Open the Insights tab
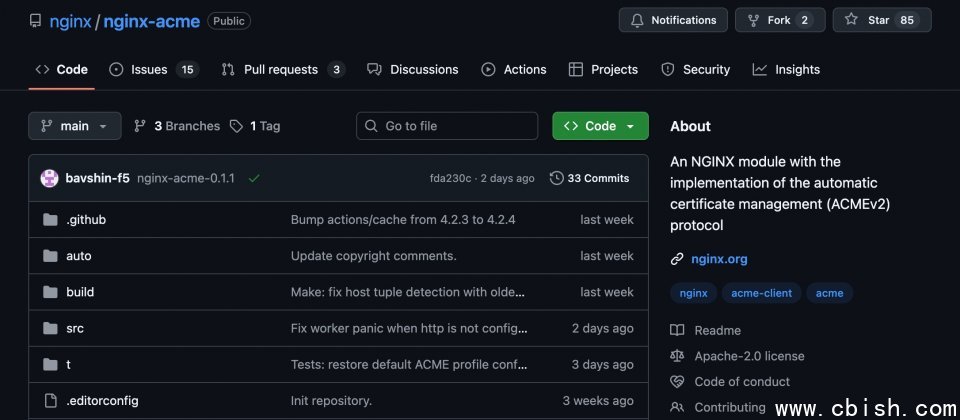960x420 pixels. (786, 70)
